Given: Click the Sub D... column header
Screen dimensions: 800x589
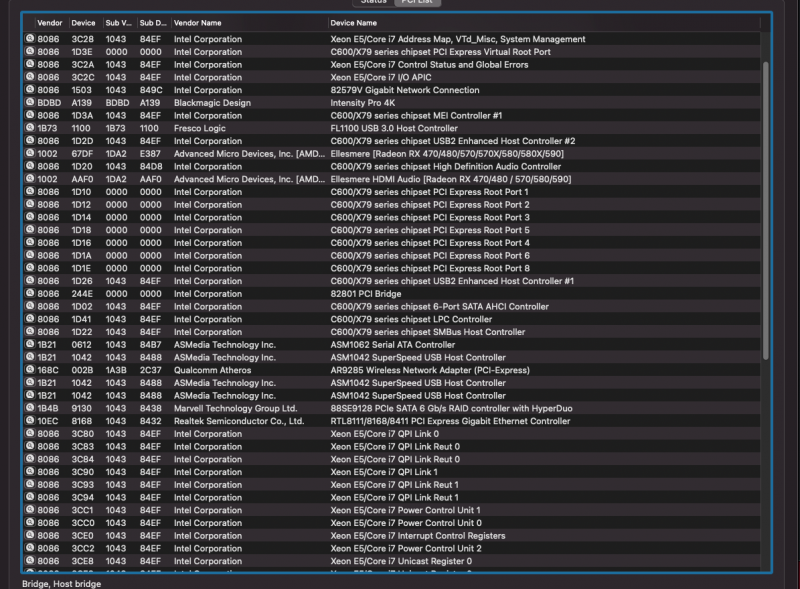Looking at the screenshot, I should tap(153, 23).
